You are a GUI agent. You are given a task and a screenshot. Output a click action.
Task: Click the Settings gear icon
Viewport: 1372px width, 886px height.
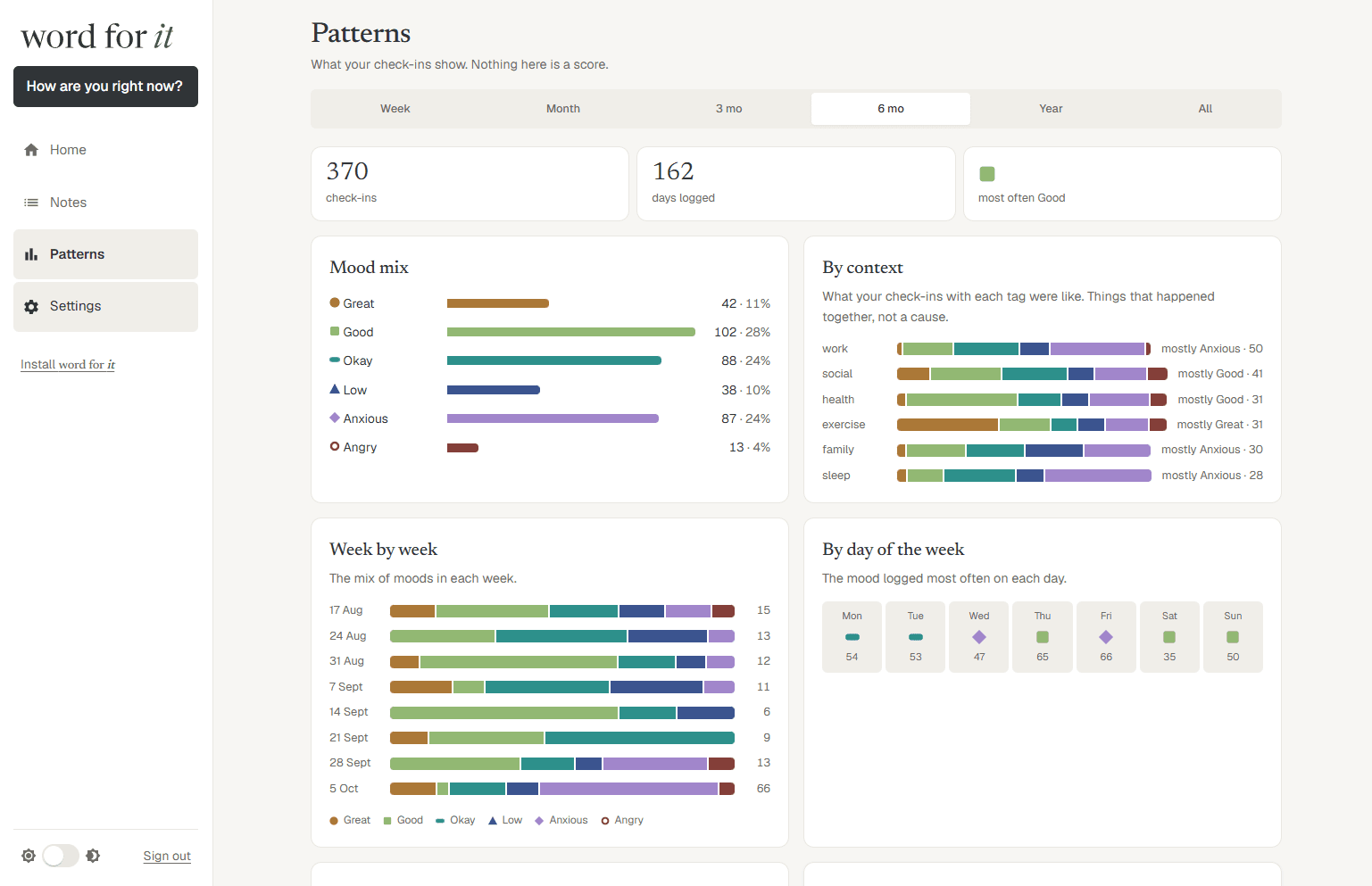(31, 306)
